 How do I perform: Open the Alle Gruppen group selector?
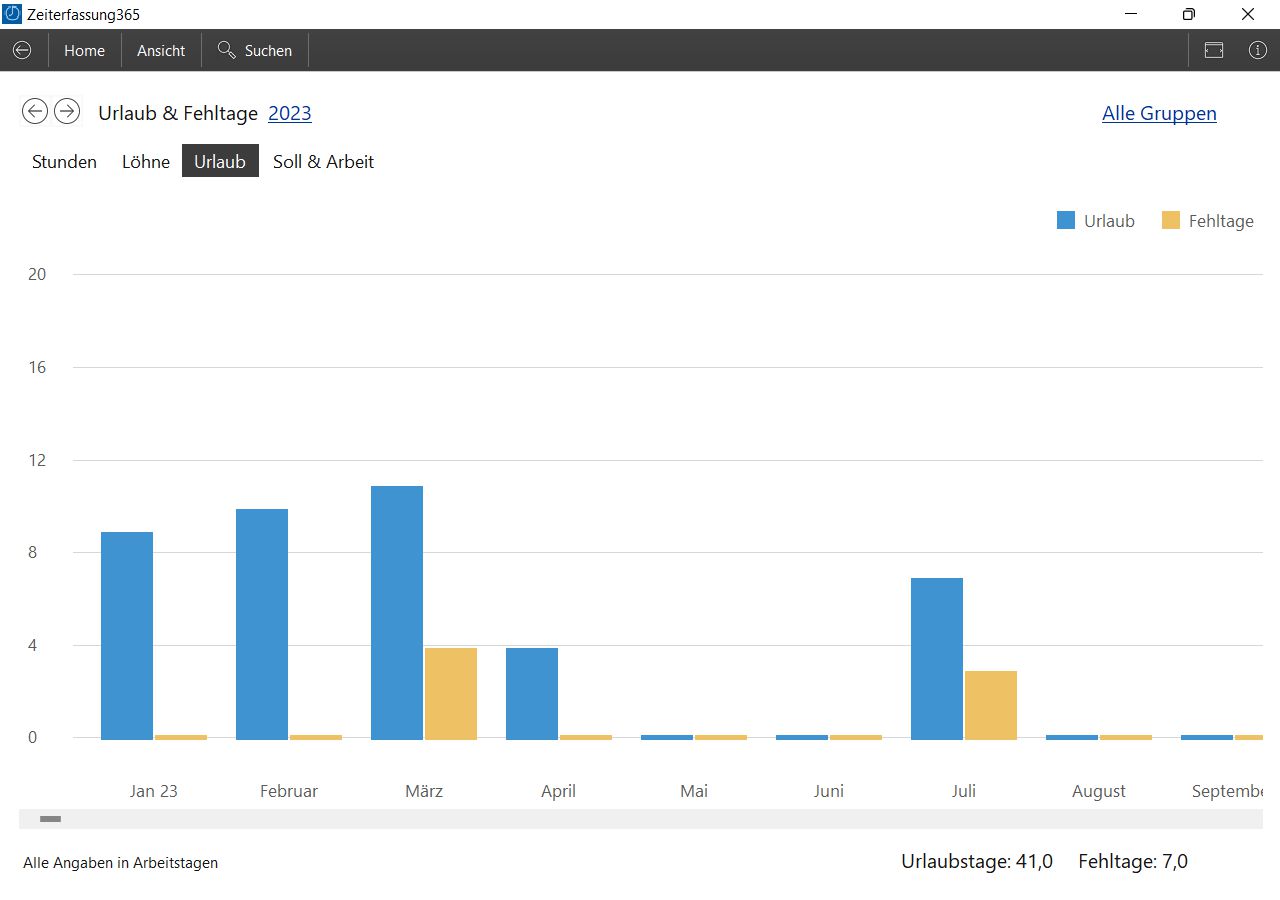coord(1159,113)
